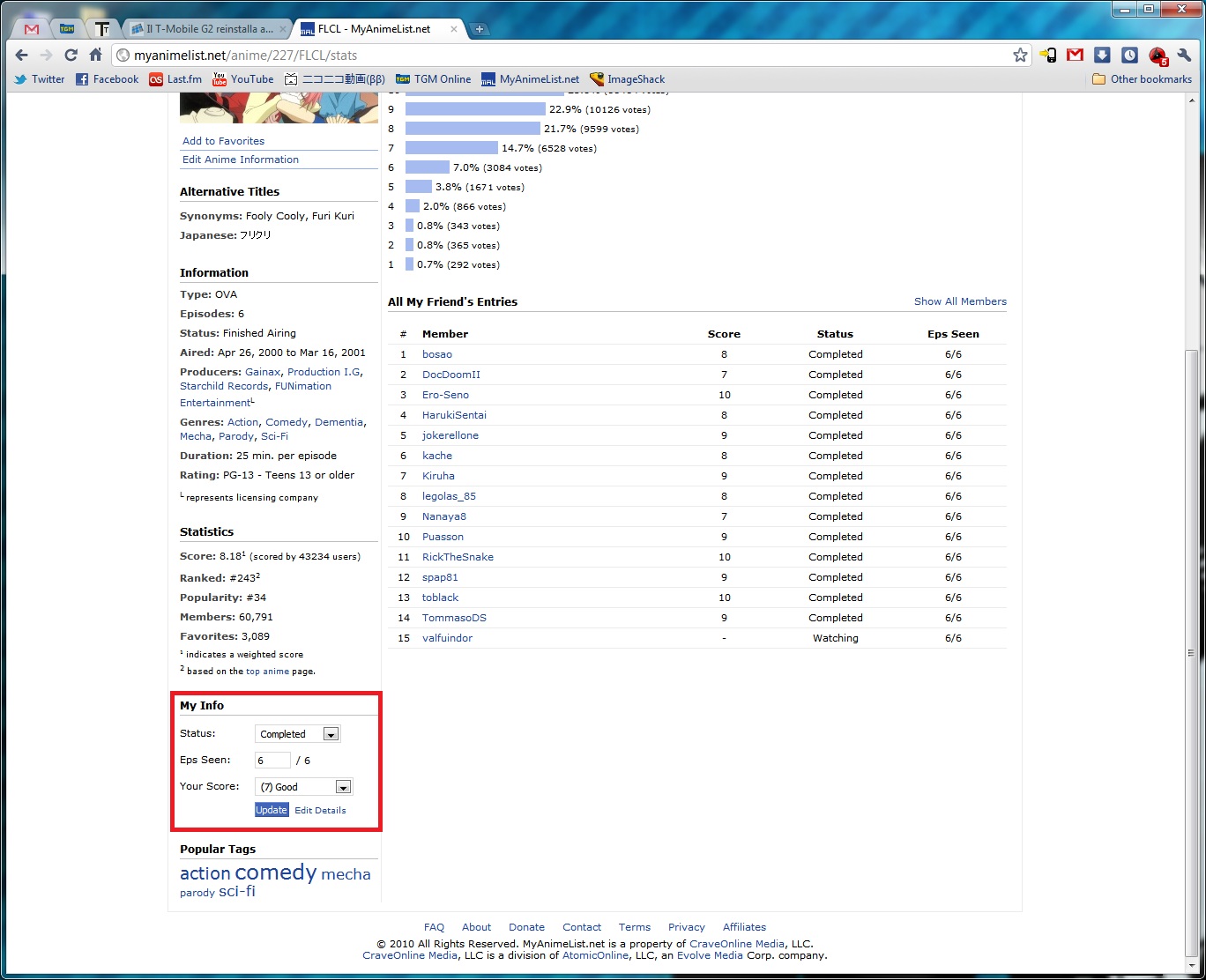Switch to the pinned T tab
The width and height of the screenshot is (1206, 980).
101,29
